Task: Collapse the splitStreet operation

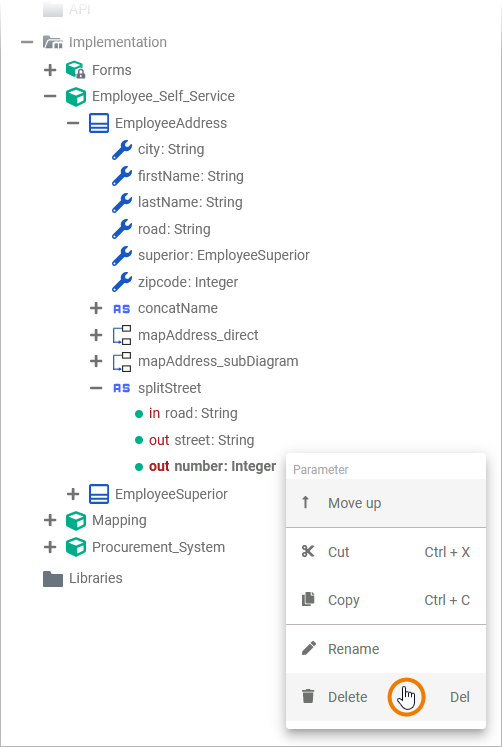Action: 96,388
